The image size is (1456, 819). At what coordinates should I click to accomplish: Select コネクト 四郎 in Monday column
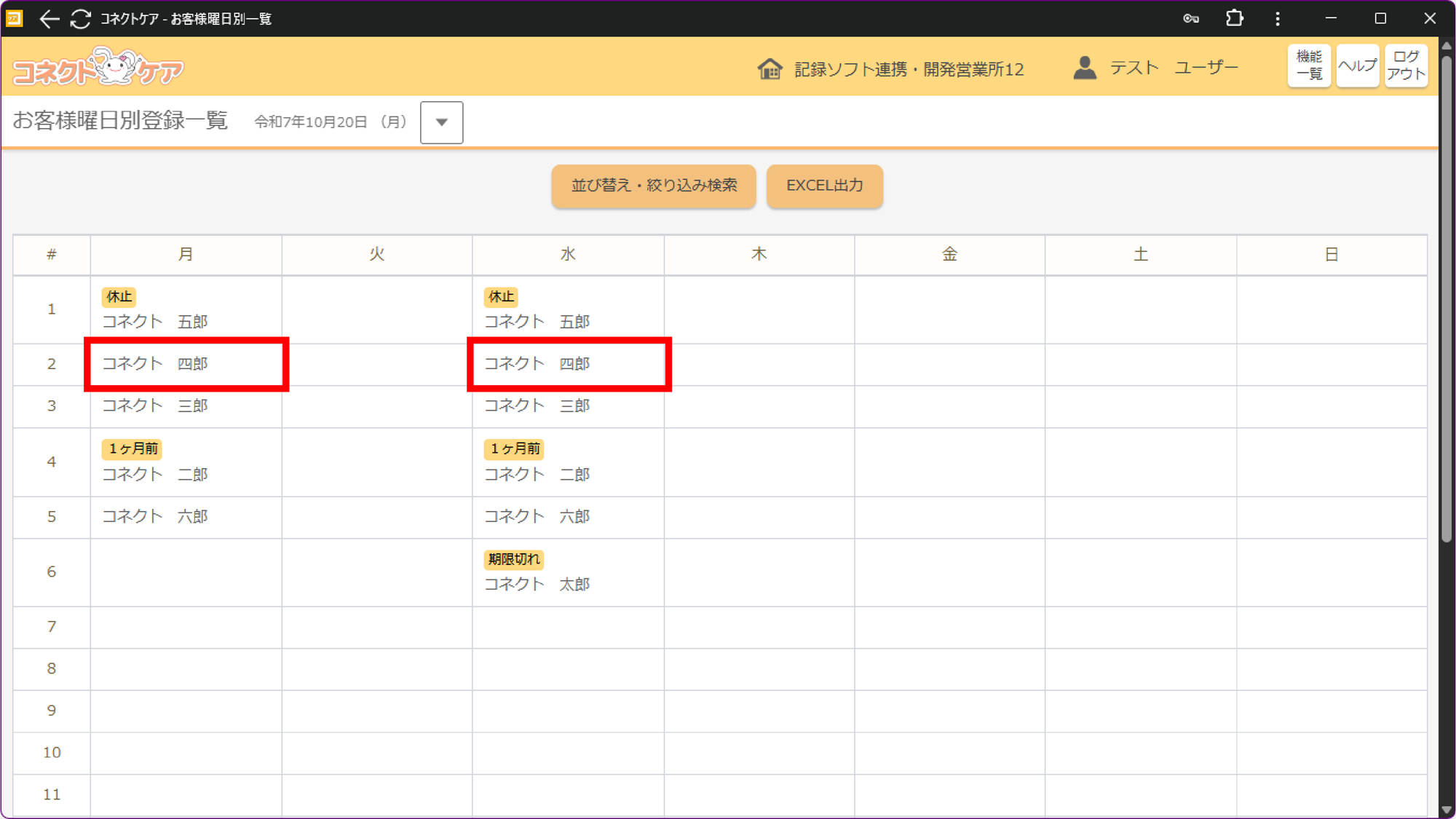155,364
